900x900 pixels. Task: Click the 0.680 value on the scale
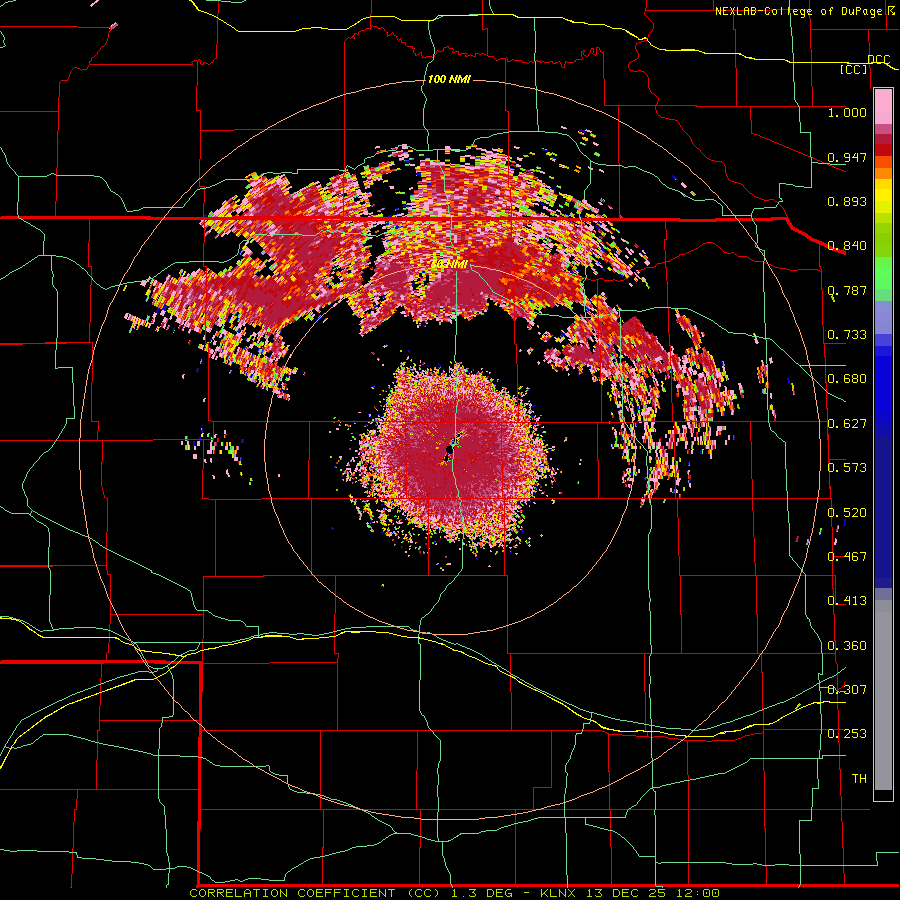(x=847, y=379)
